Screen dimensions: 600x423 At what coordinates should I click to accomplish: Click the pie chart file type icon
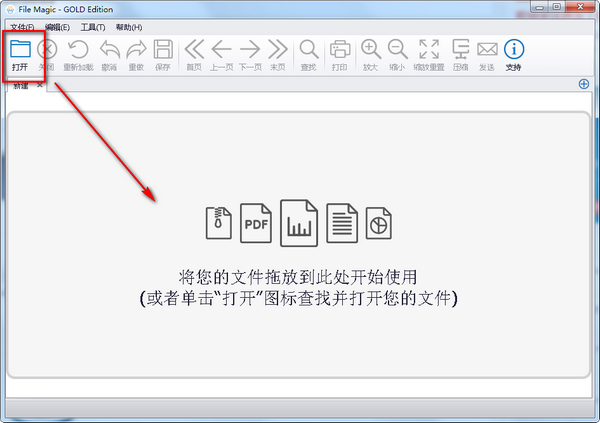coord(378,223)
